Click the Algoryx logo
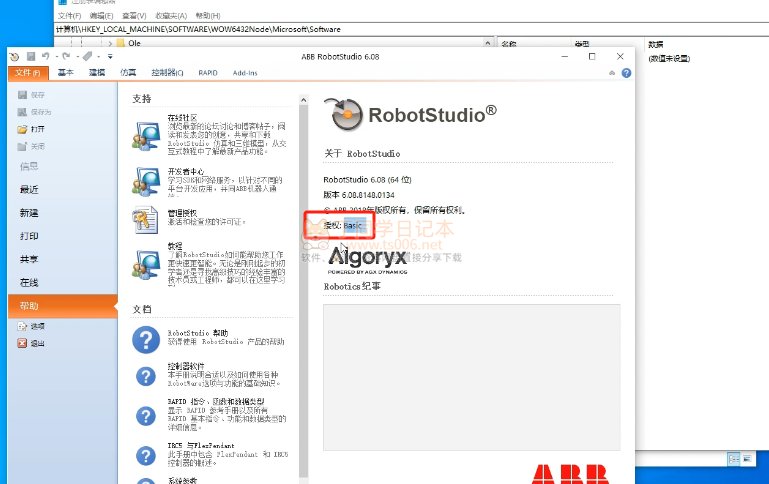 367,260
